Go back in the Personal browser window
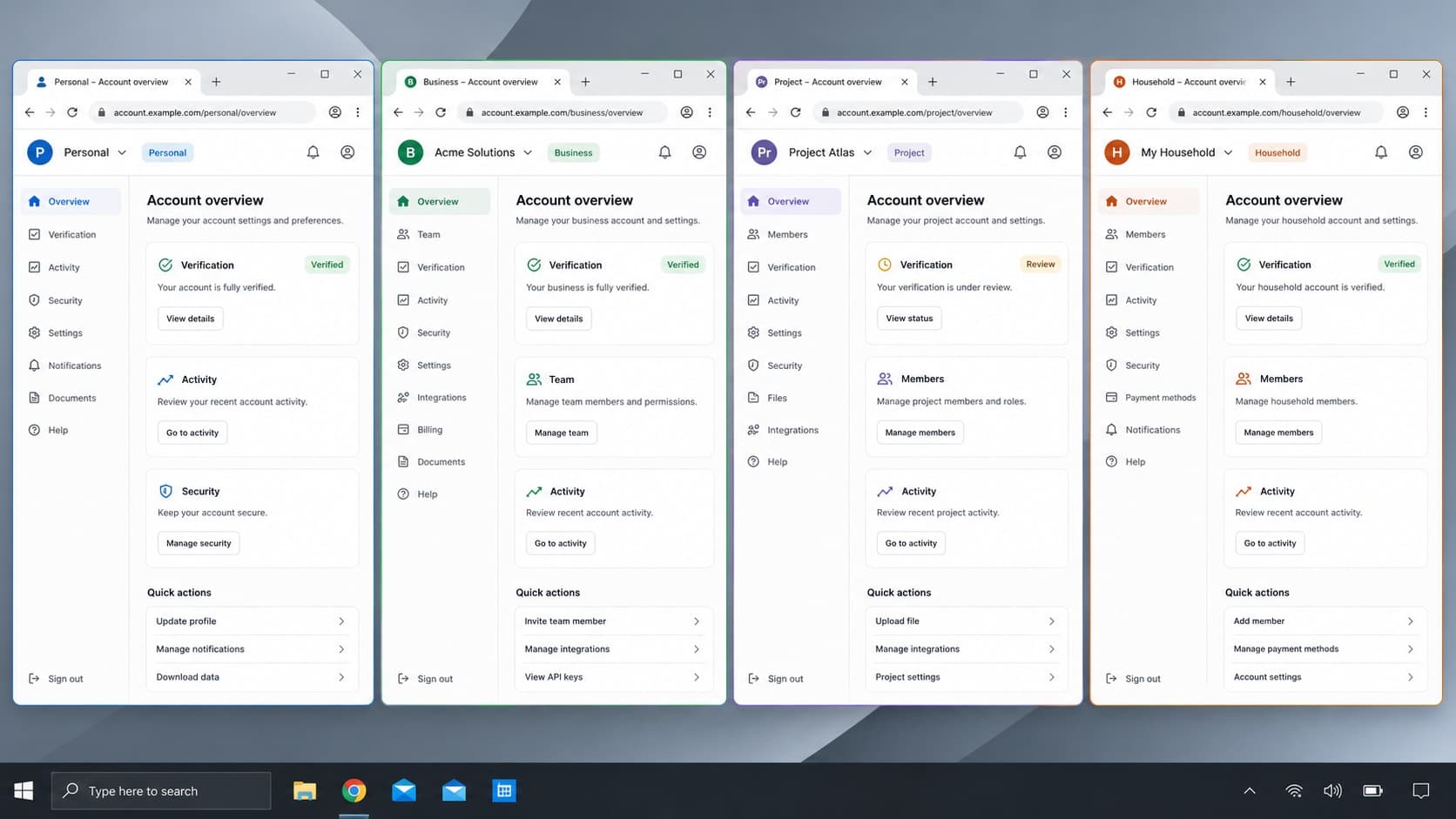This screenshot has height=819, width=1456. pos(30,112)
